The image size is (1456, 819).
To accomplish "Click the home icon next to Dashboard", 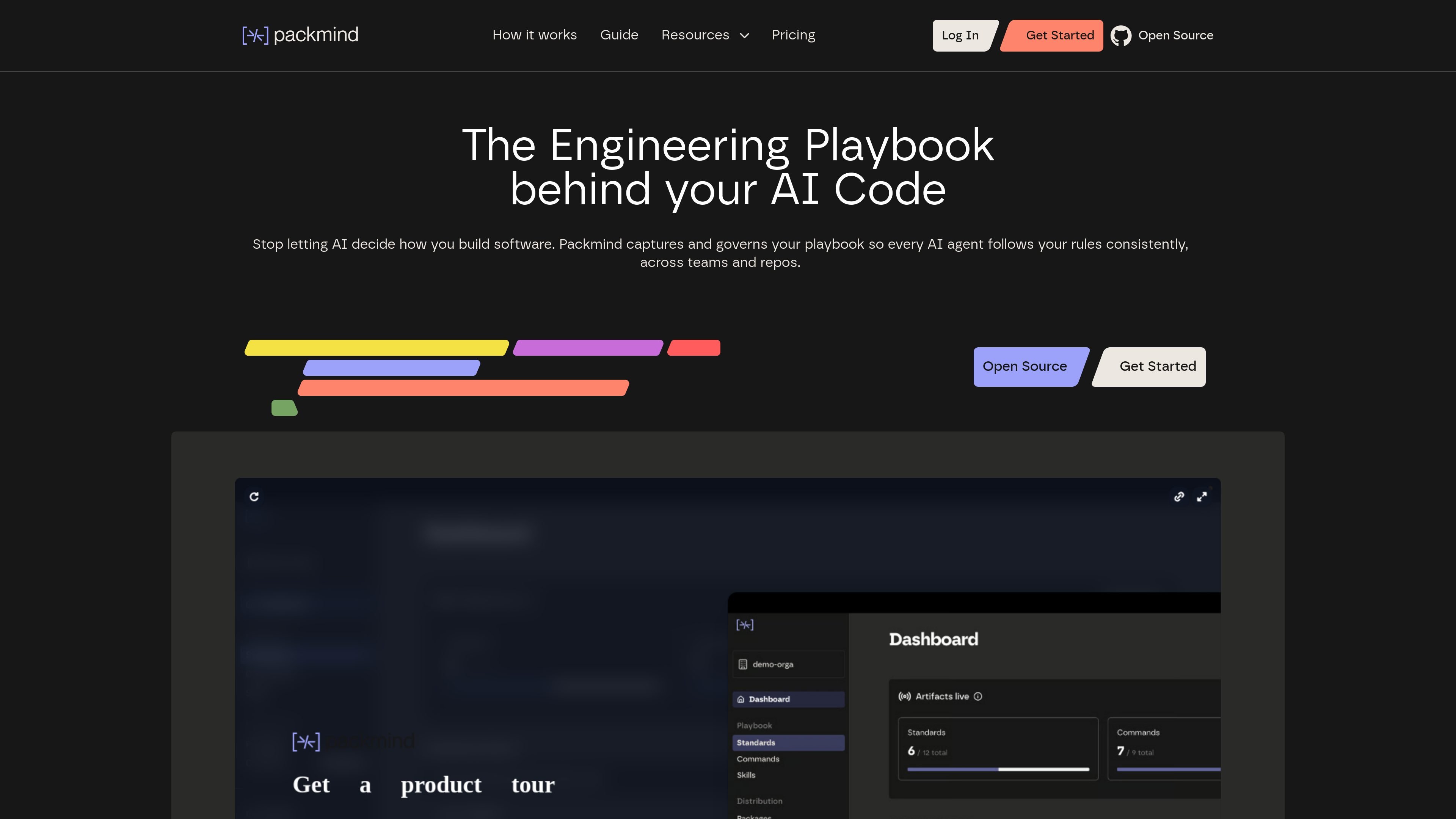I will tap(741, 699).
